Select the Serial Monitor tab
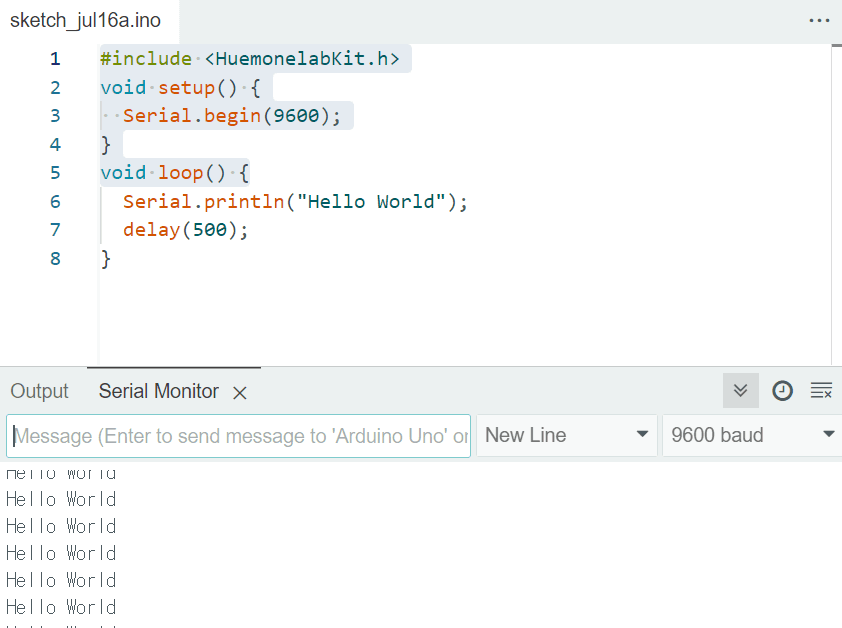Screen dimensions: 842x628 [158, 391]
